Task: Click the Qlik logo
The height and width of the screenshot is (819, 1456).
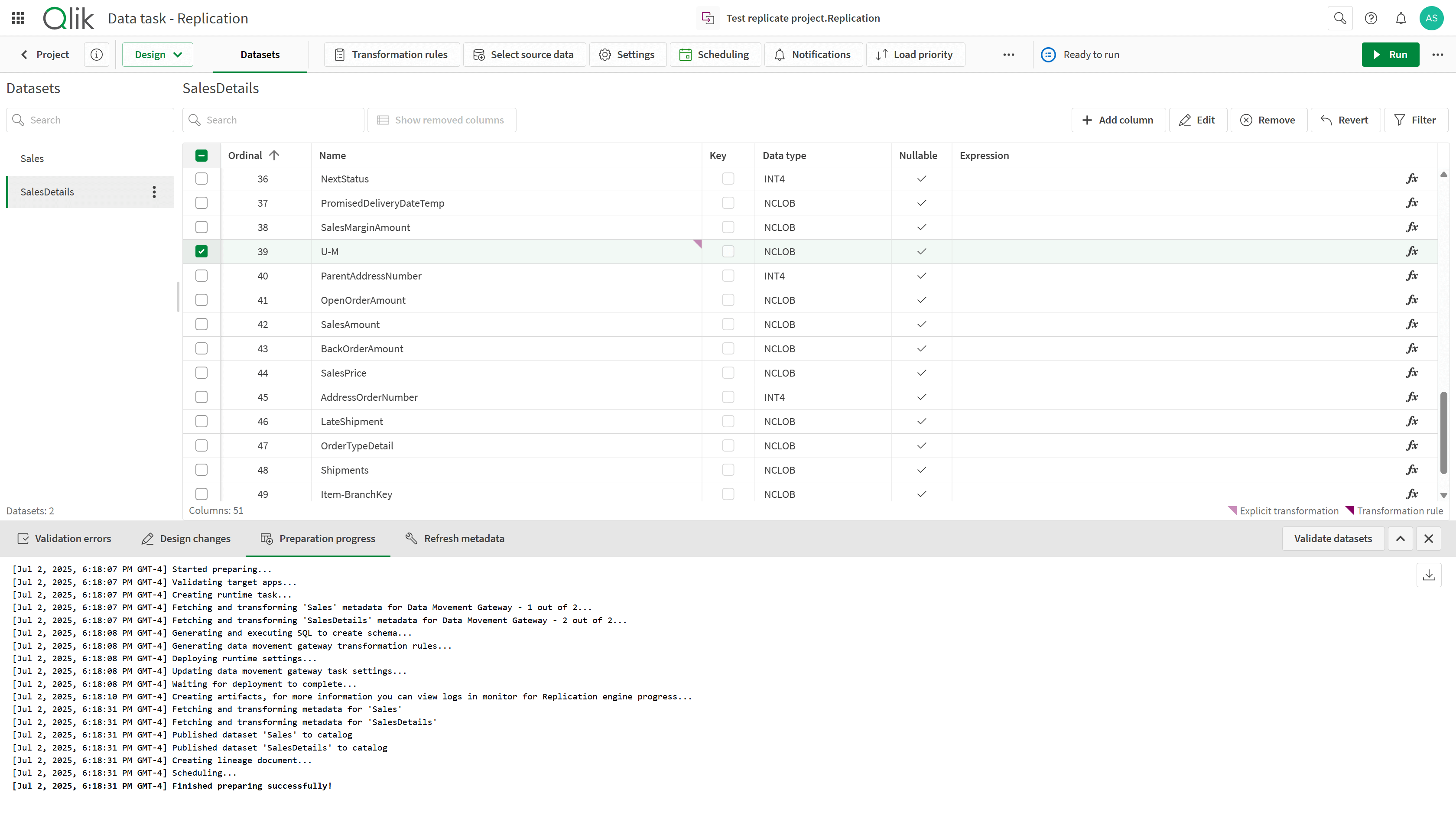Action: click(x=68, y=18)
